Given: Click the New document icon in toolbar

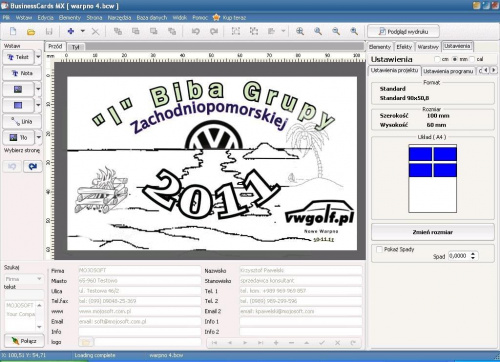Looking at the screenshot, I should pyautogui.click(x=13, y=32).
